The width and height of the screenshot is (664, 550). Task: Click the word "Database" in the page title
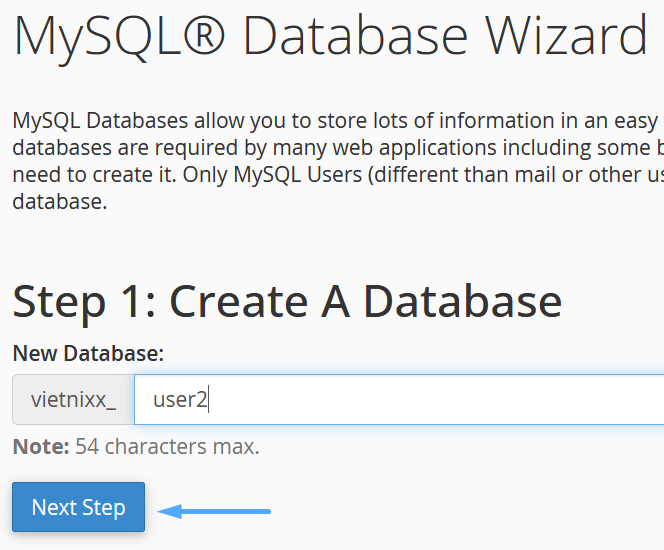click(353, 36)
